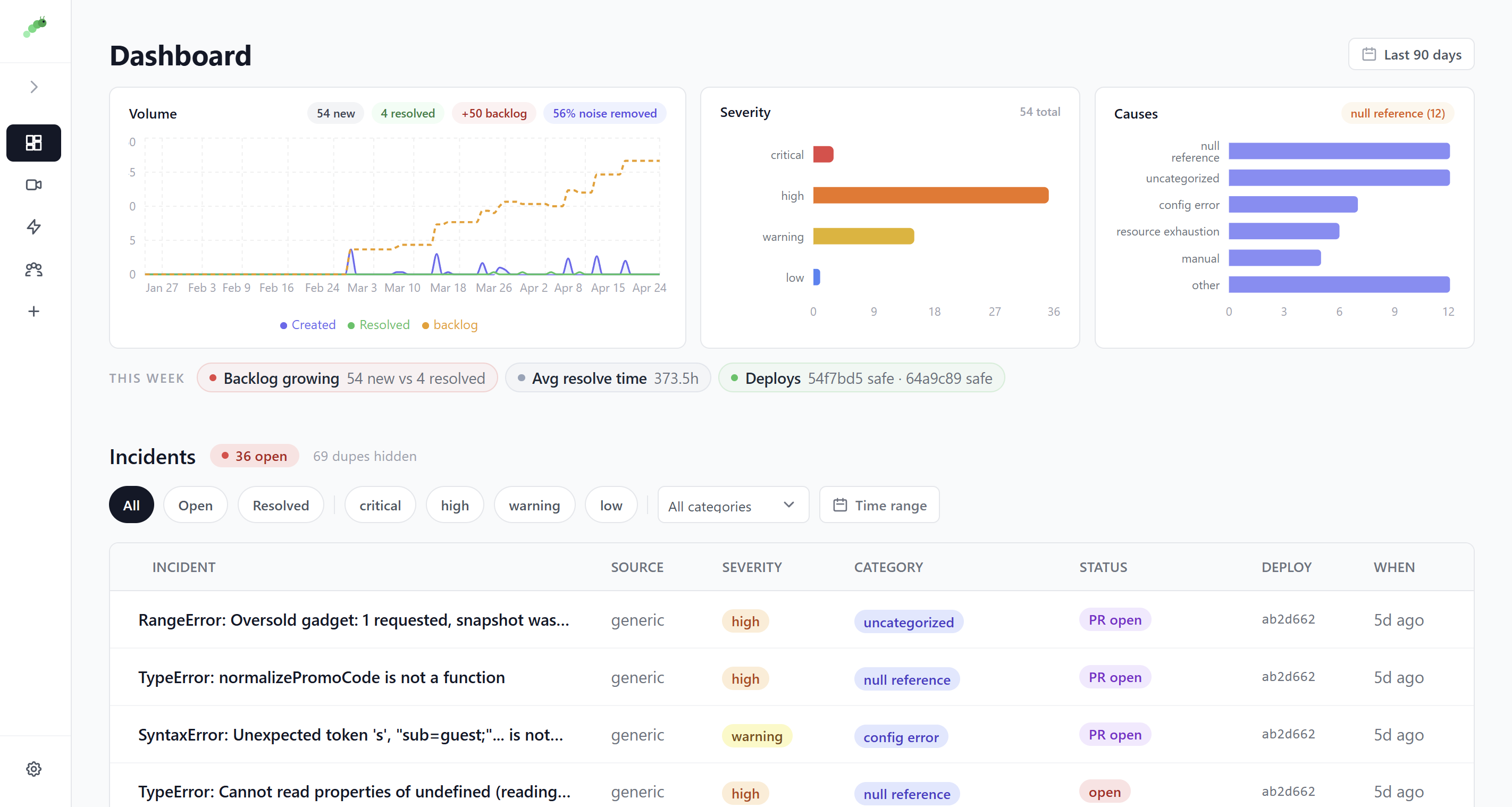This screenshot has height=807, width=1512.
Task: Select the lightning bolt activity icon
Action: pos(33,227)
